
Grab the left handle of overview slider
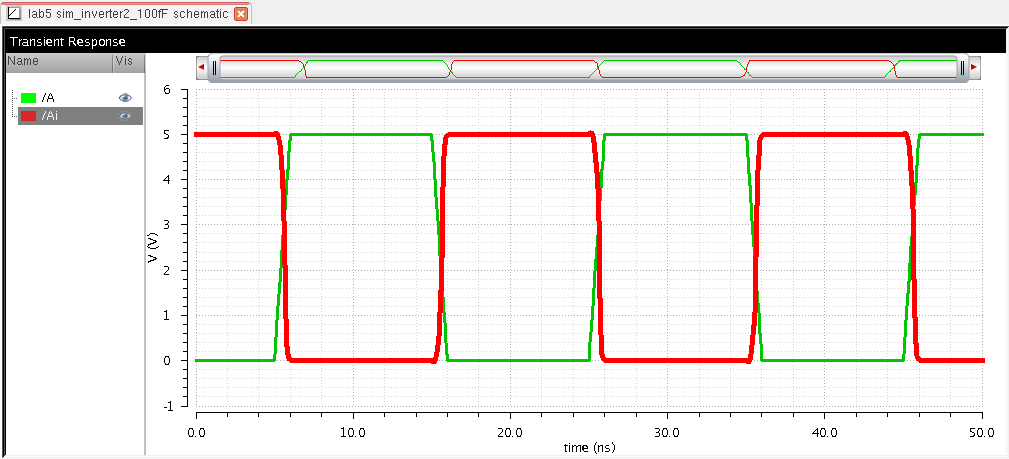(x=215, y=68)
